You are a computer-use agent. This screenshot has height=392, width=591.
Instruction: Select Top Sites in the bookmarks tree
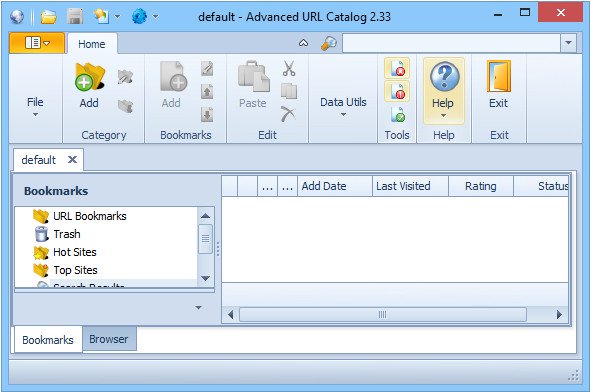[x=75, y=270]
